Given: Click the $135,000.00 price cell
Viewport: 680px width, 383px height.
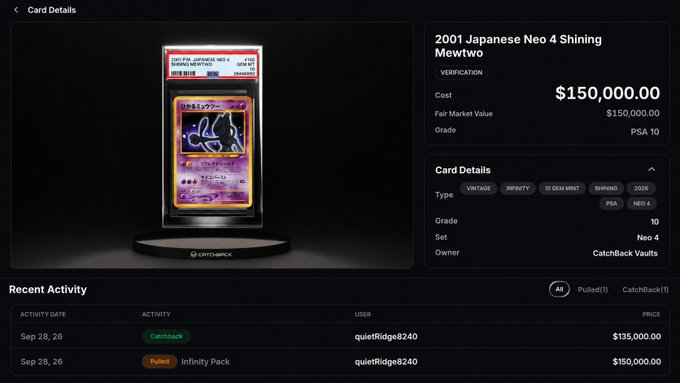Looking at the screenshot, I should pyautogui.click(x=637, y=337).
